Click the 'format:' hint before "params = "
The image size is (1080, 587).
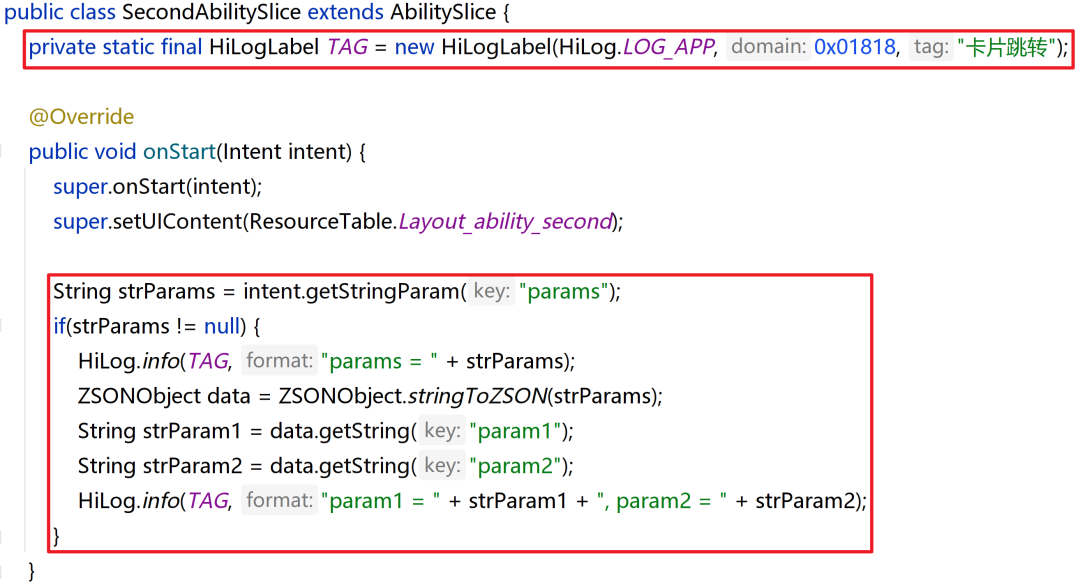pyautogui.click(x=280, y=361)
